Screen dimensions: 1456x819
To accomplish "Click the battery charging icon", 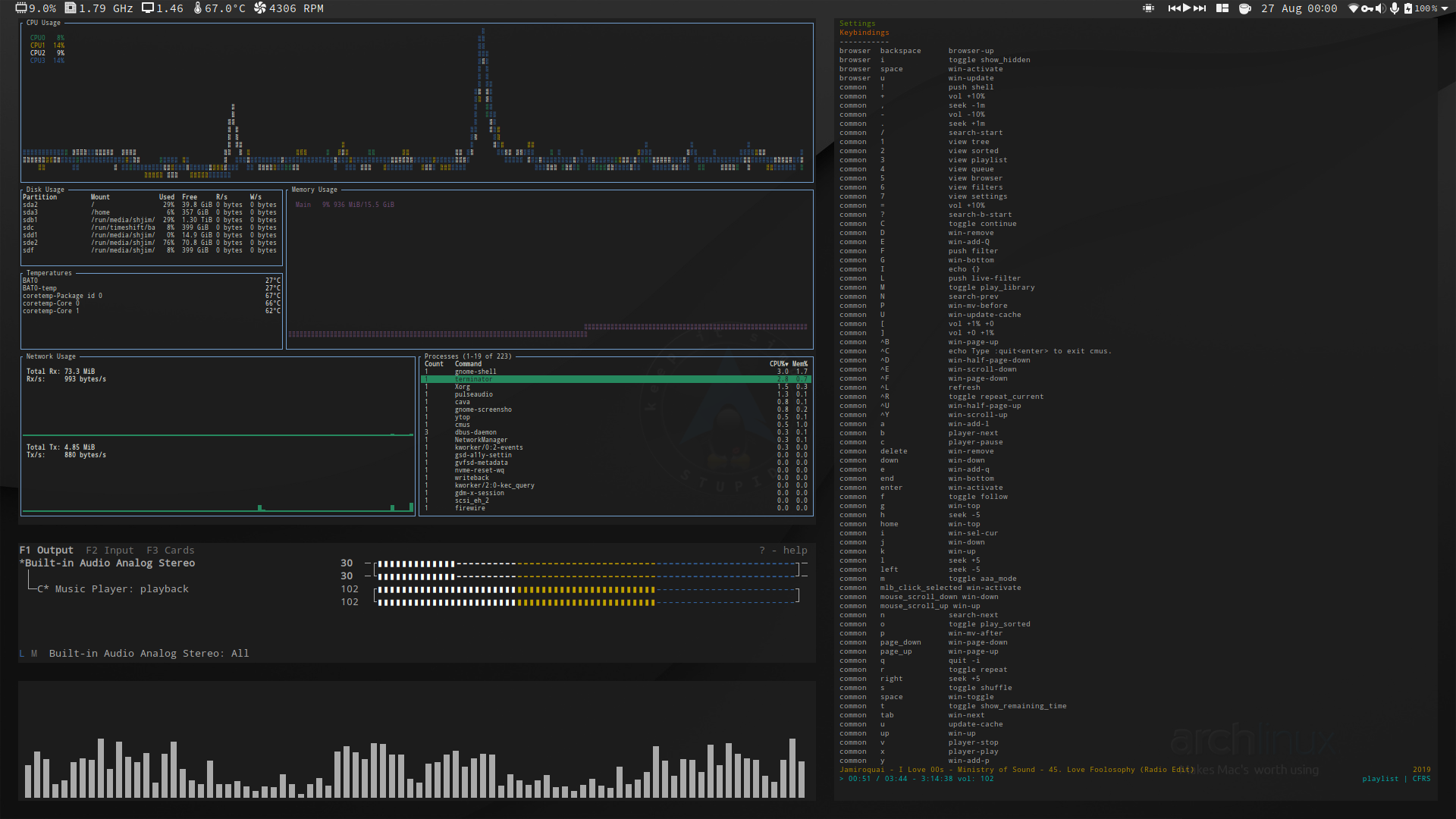I will (1408, 8).
